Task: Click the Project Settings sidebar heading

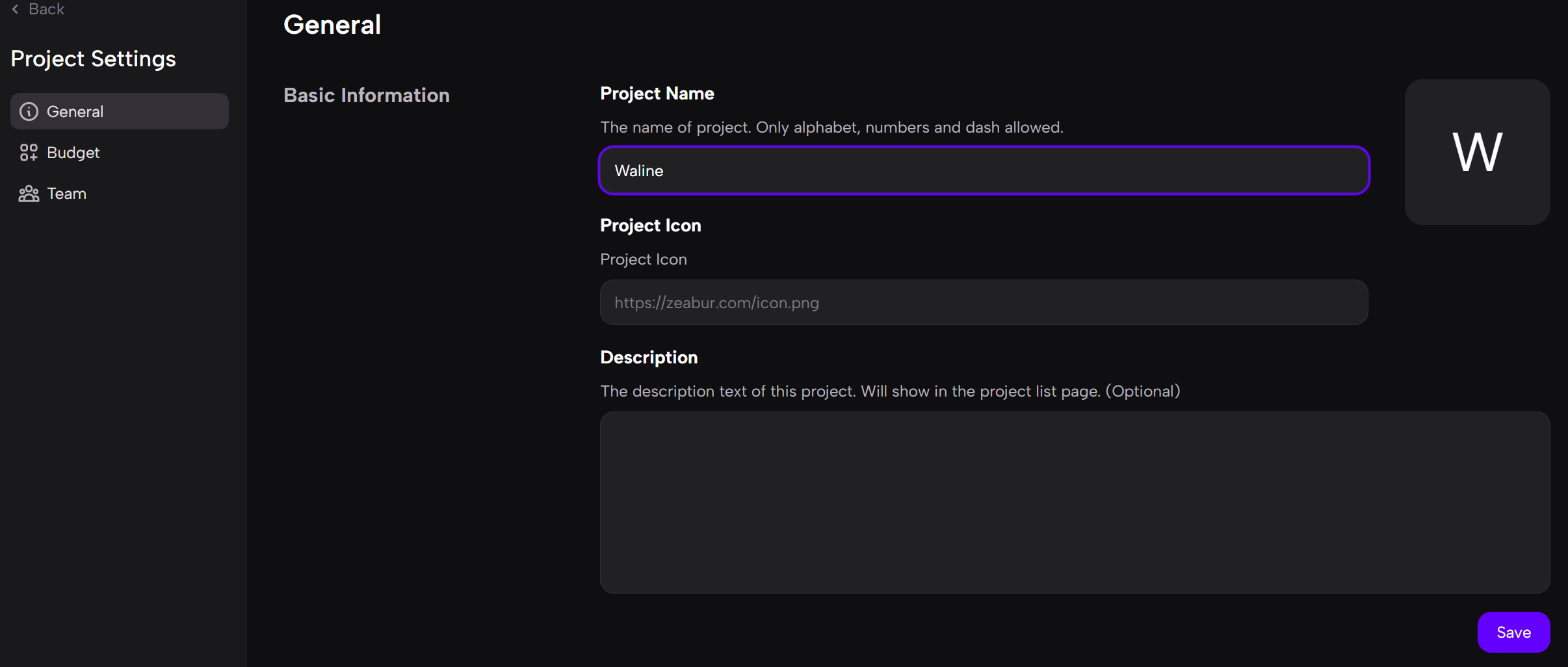Action: (94, 59)
